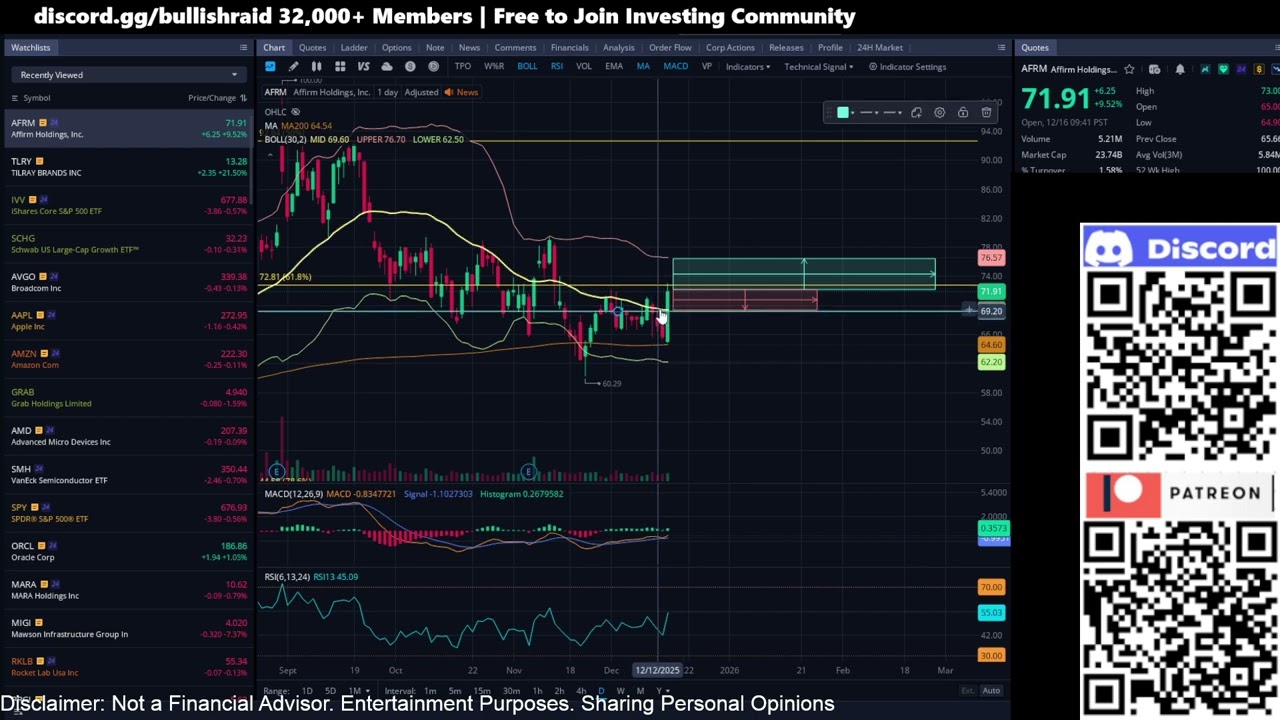
Task: Click the list icon beside Symbol header
Action: tap(14, 98)
